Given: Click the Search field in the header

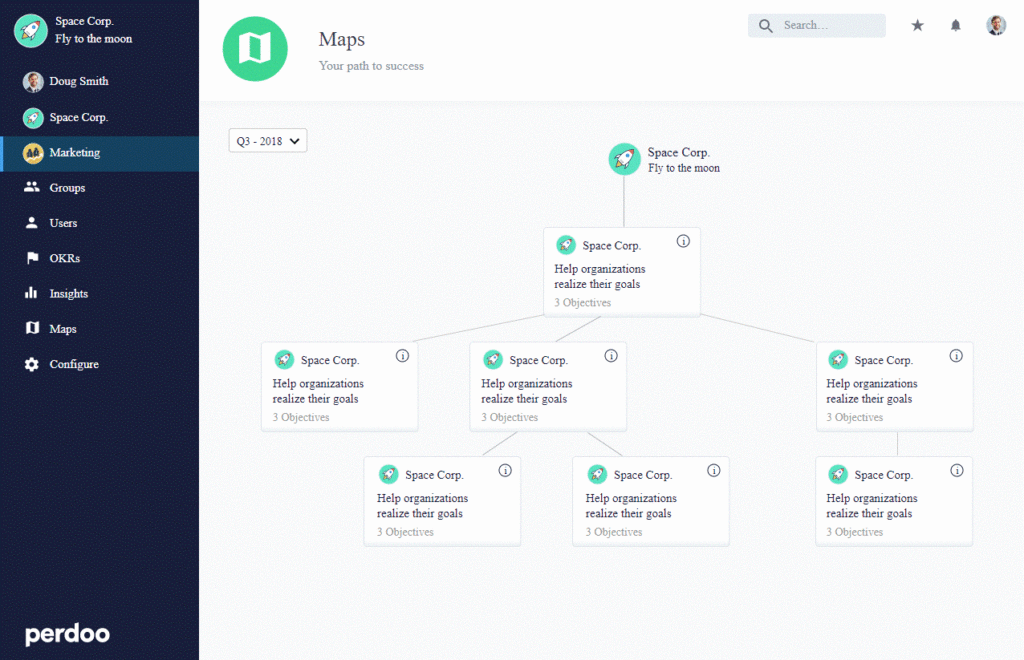Looking at the screenshot, I should [x=817, y=25].
